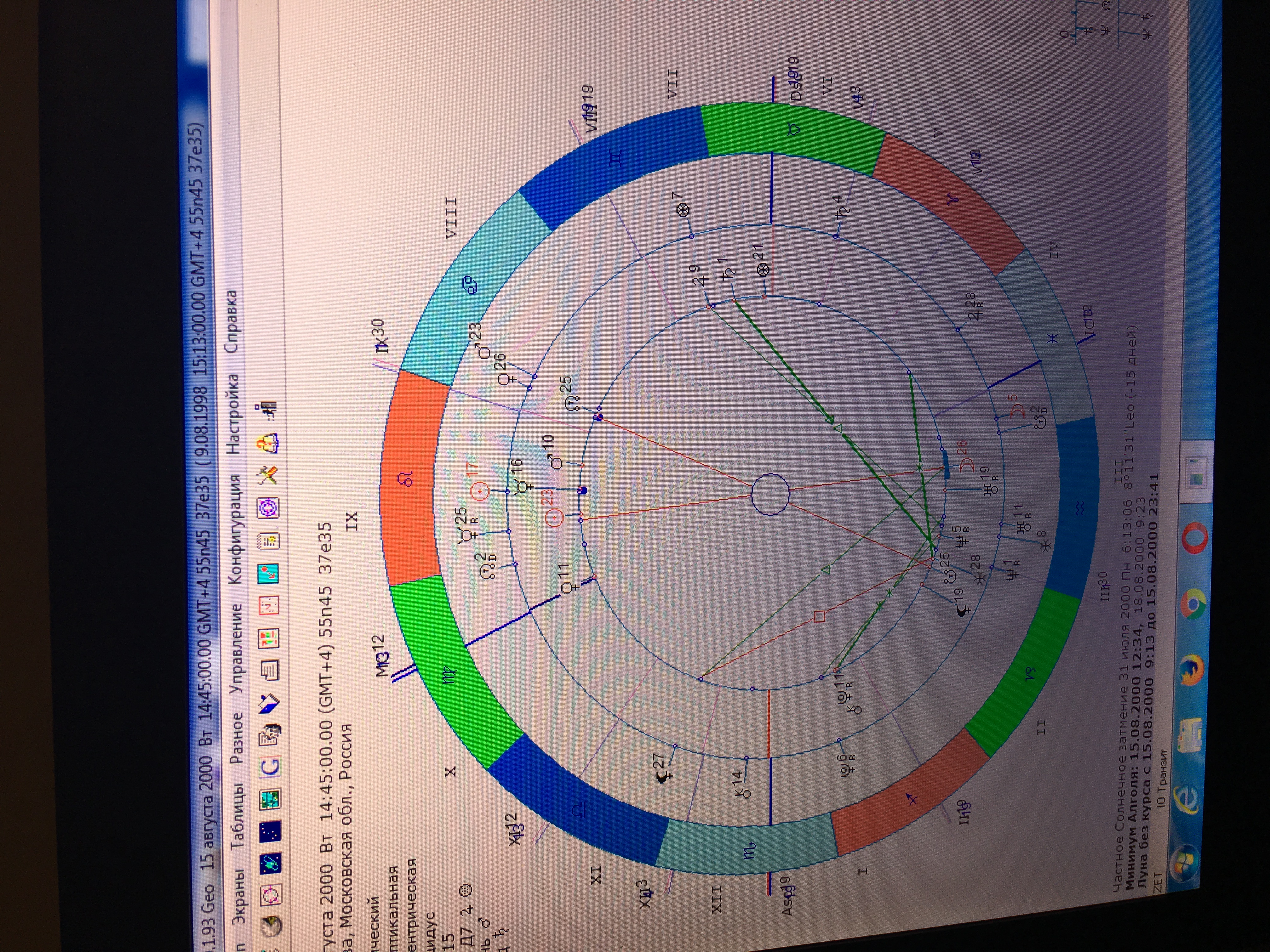Screen dimensions: 1270x952
Task: Click the solar system planet toolbar icon
Action: (x=271, y=863)
